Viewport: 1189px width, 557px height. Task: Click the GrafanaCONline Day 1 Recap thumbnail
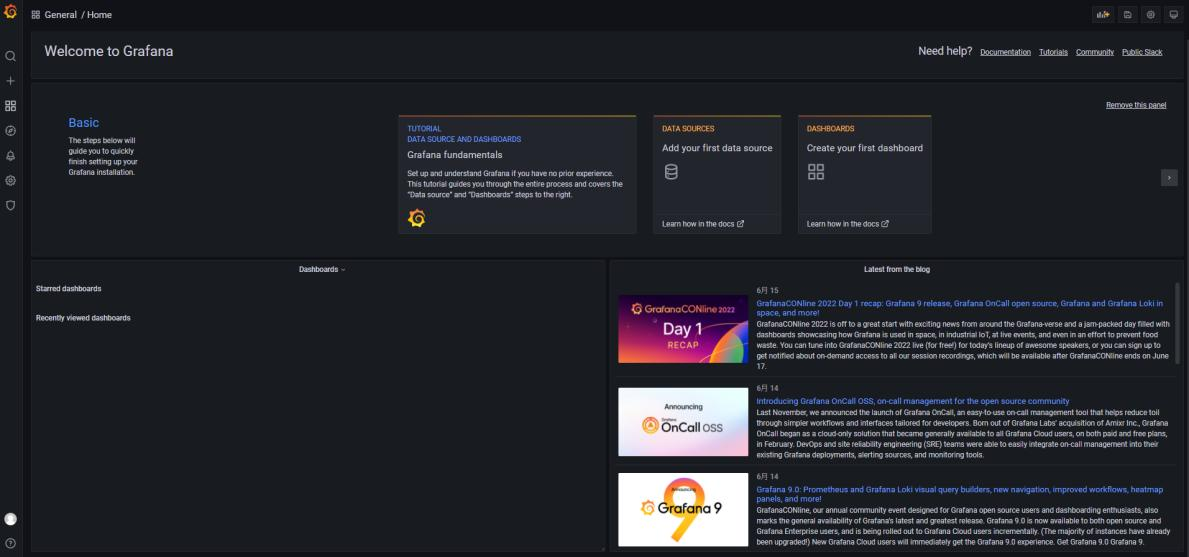pos(683,329)
